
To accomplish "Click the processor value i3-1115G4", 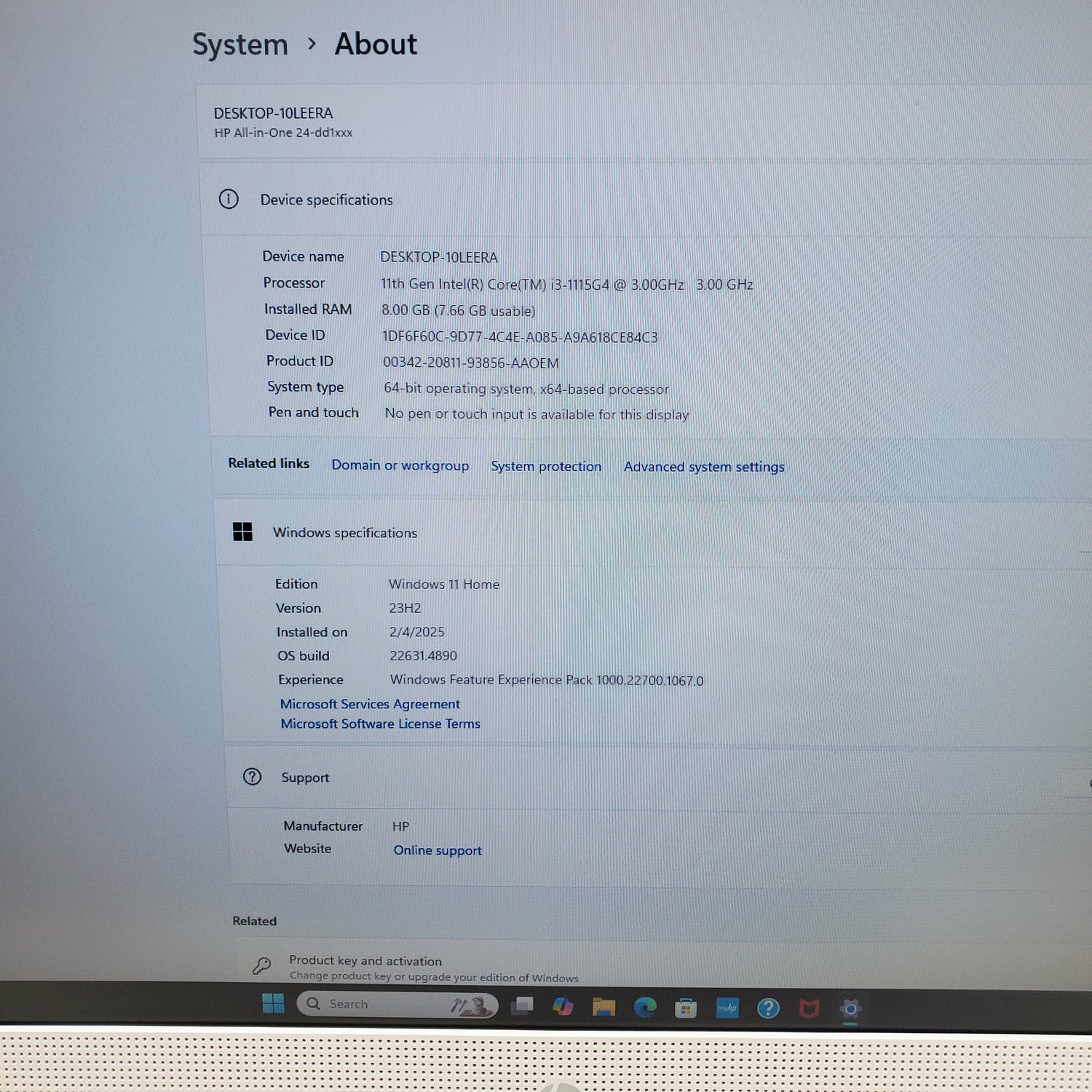I will 567,284.
